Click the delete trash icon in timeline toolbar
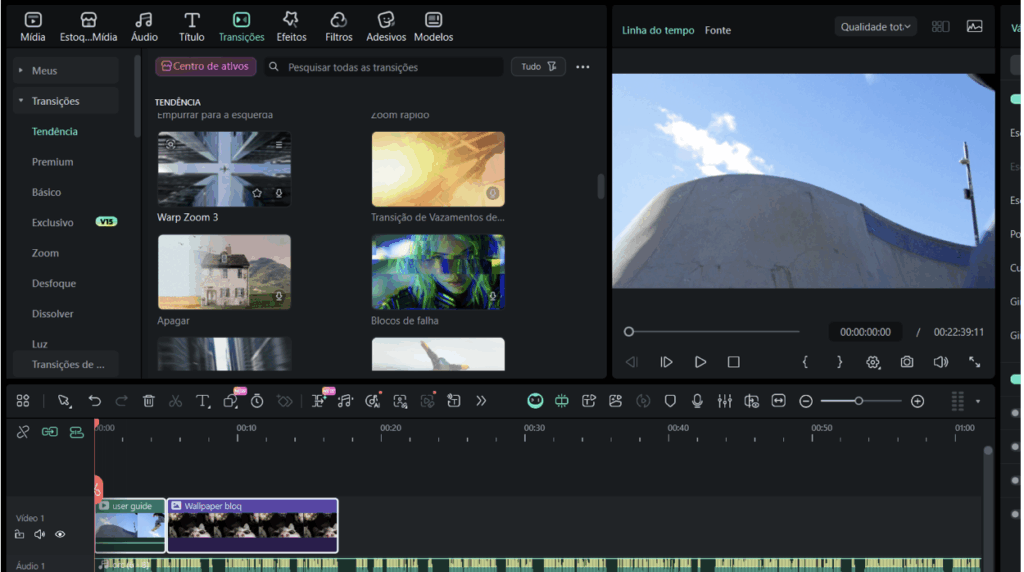This screenshot has height=572, width=1024. (149, 401)
